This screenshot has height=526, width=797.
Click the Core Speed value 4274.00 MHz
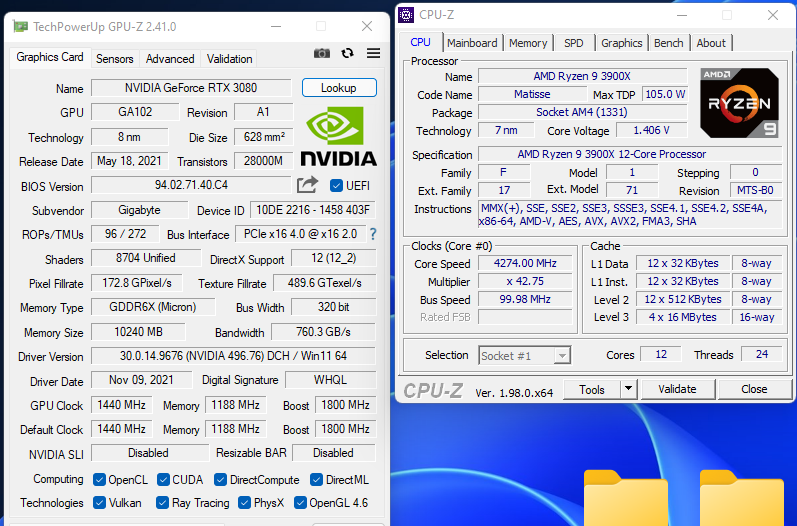pos(525,263)
